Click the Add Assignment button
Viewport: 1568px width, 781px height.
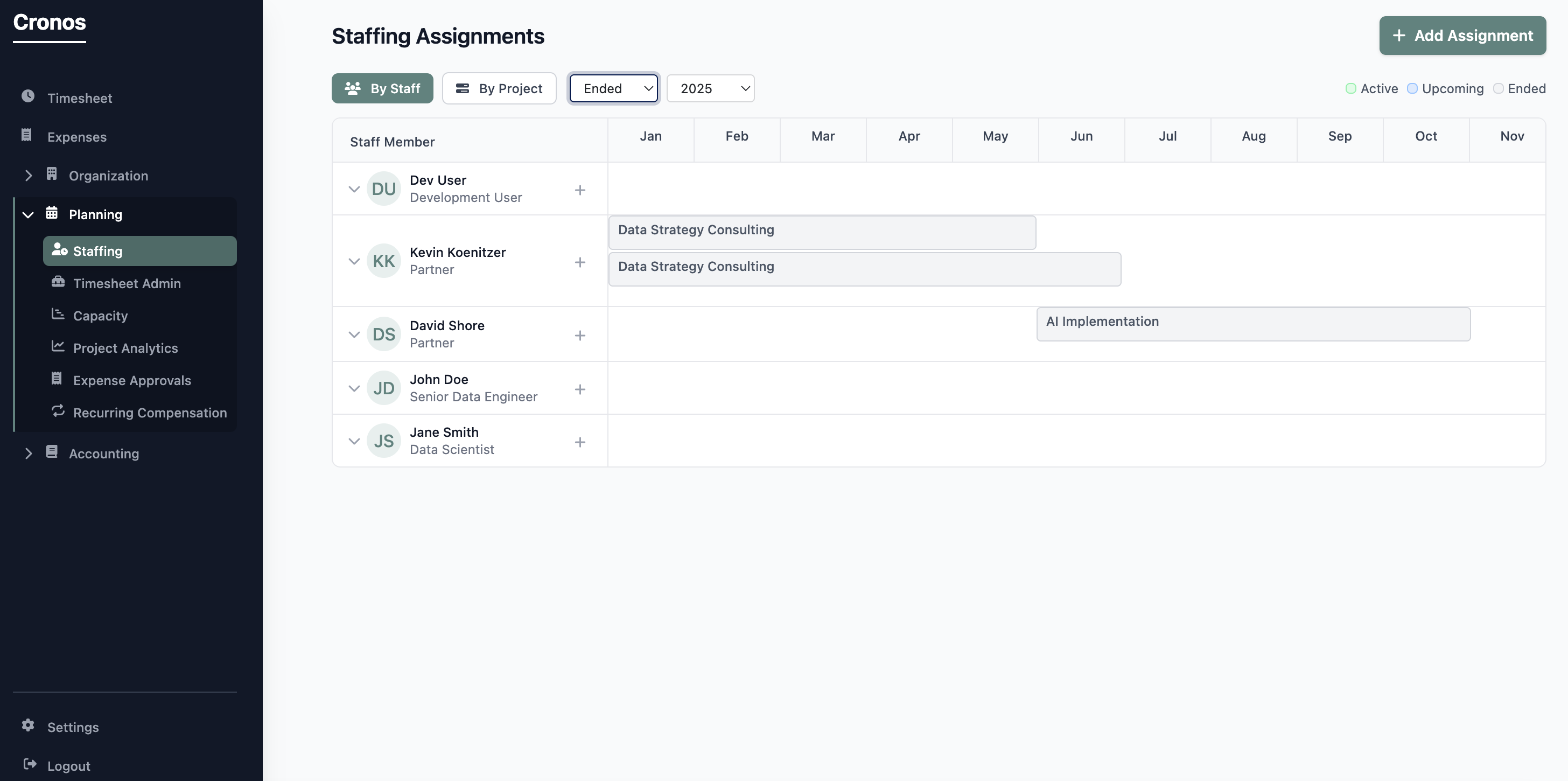tap(1462, 36)
